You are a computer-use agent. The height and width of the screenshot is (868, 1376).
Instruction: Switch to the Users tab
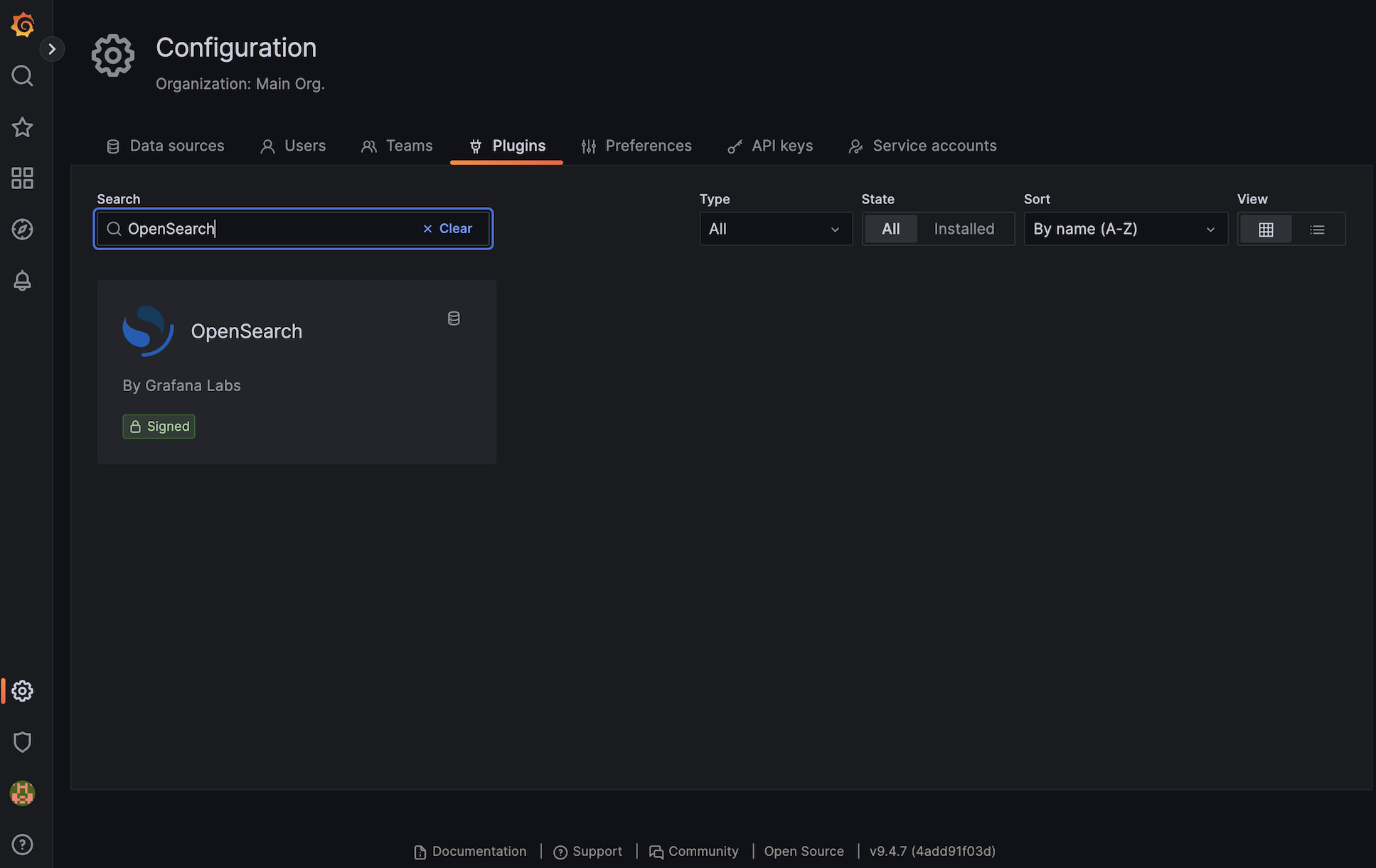(x=293, y=146)
